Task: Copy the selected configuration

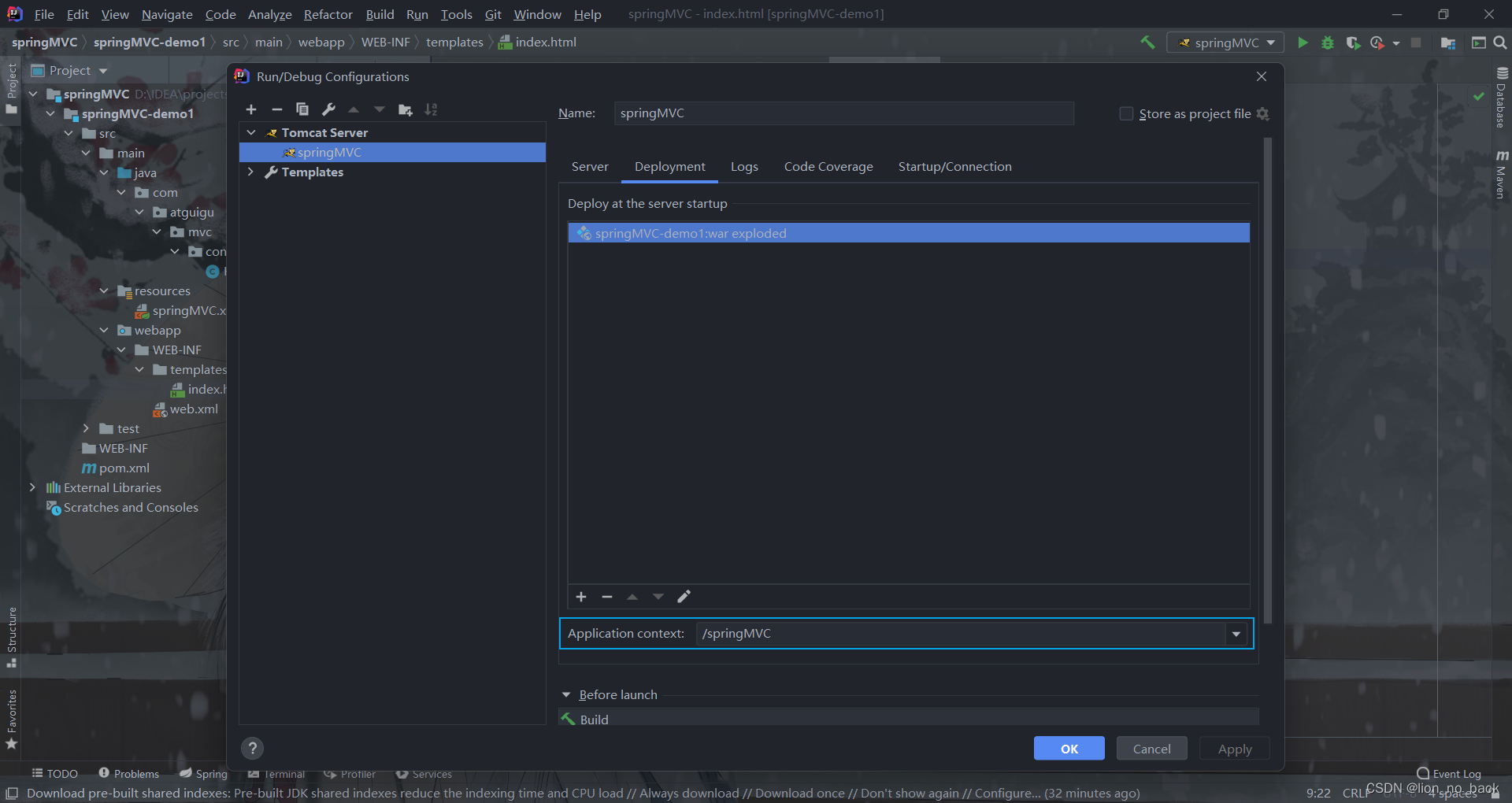Action: click(302, 109)
